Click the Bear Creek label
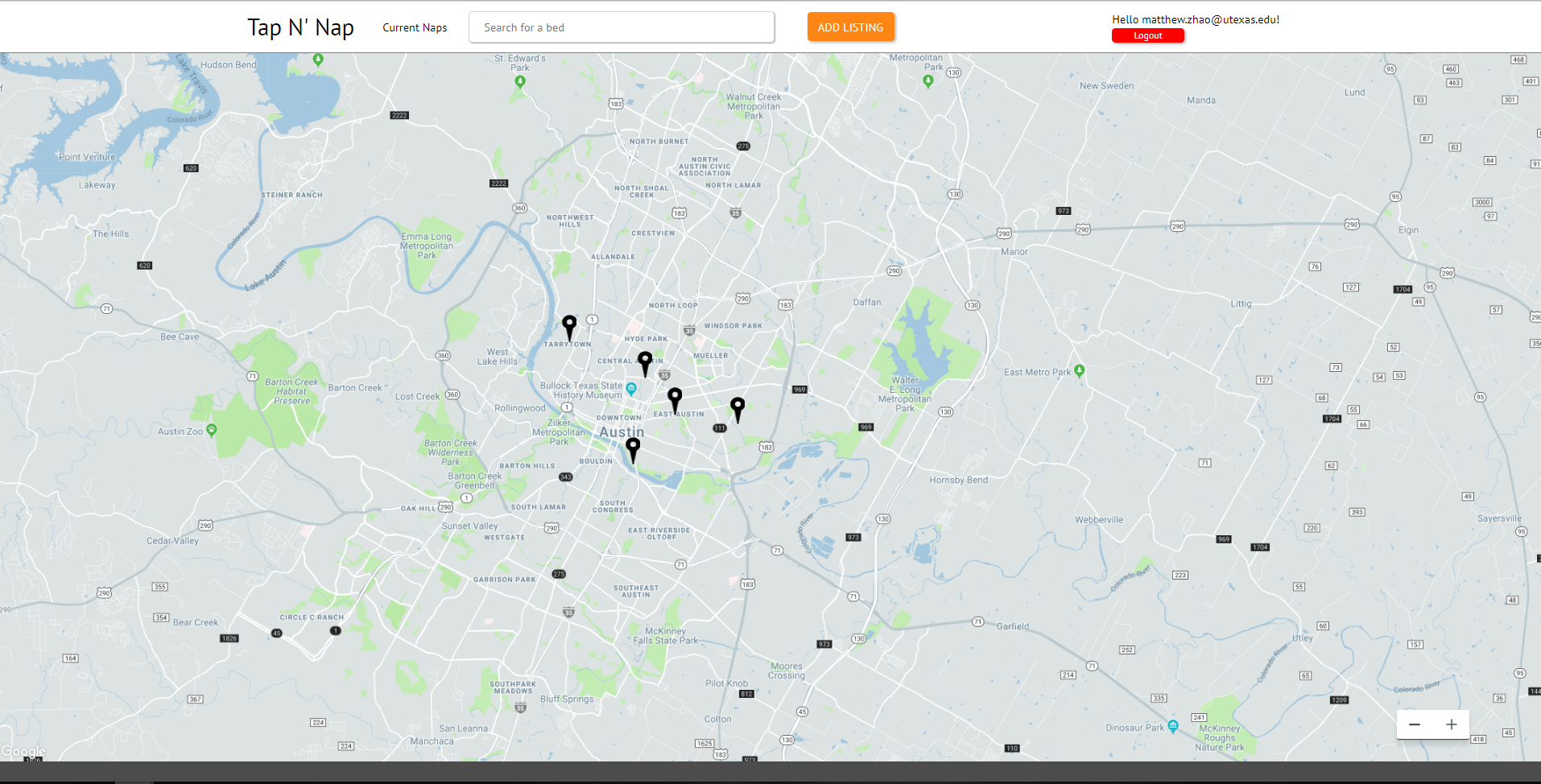This screenshot has width=1541, height=784. click(x=196, y=622)
